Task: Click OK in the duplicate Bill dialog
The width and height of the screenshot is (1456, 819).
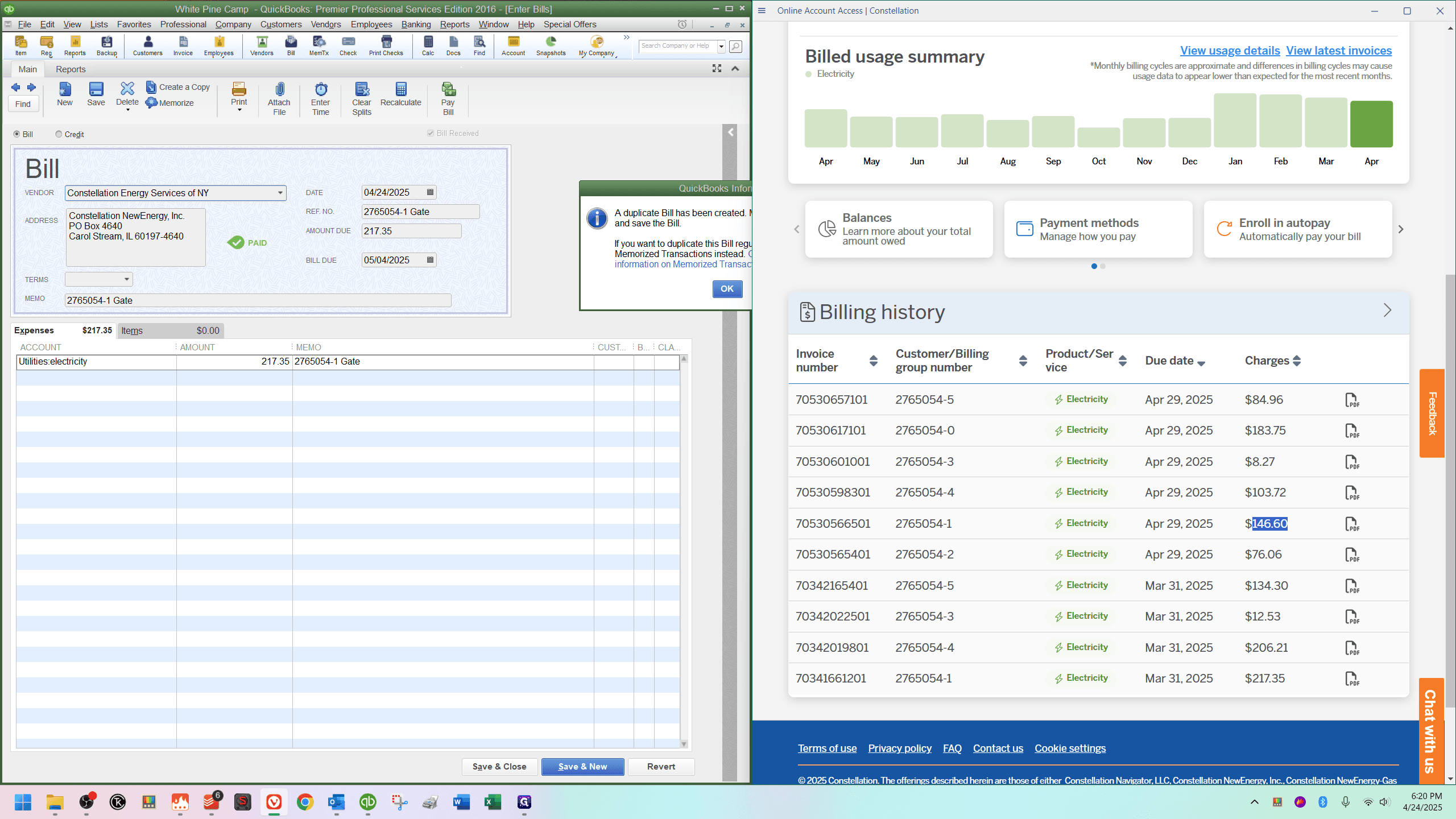Action: point(727,289)
